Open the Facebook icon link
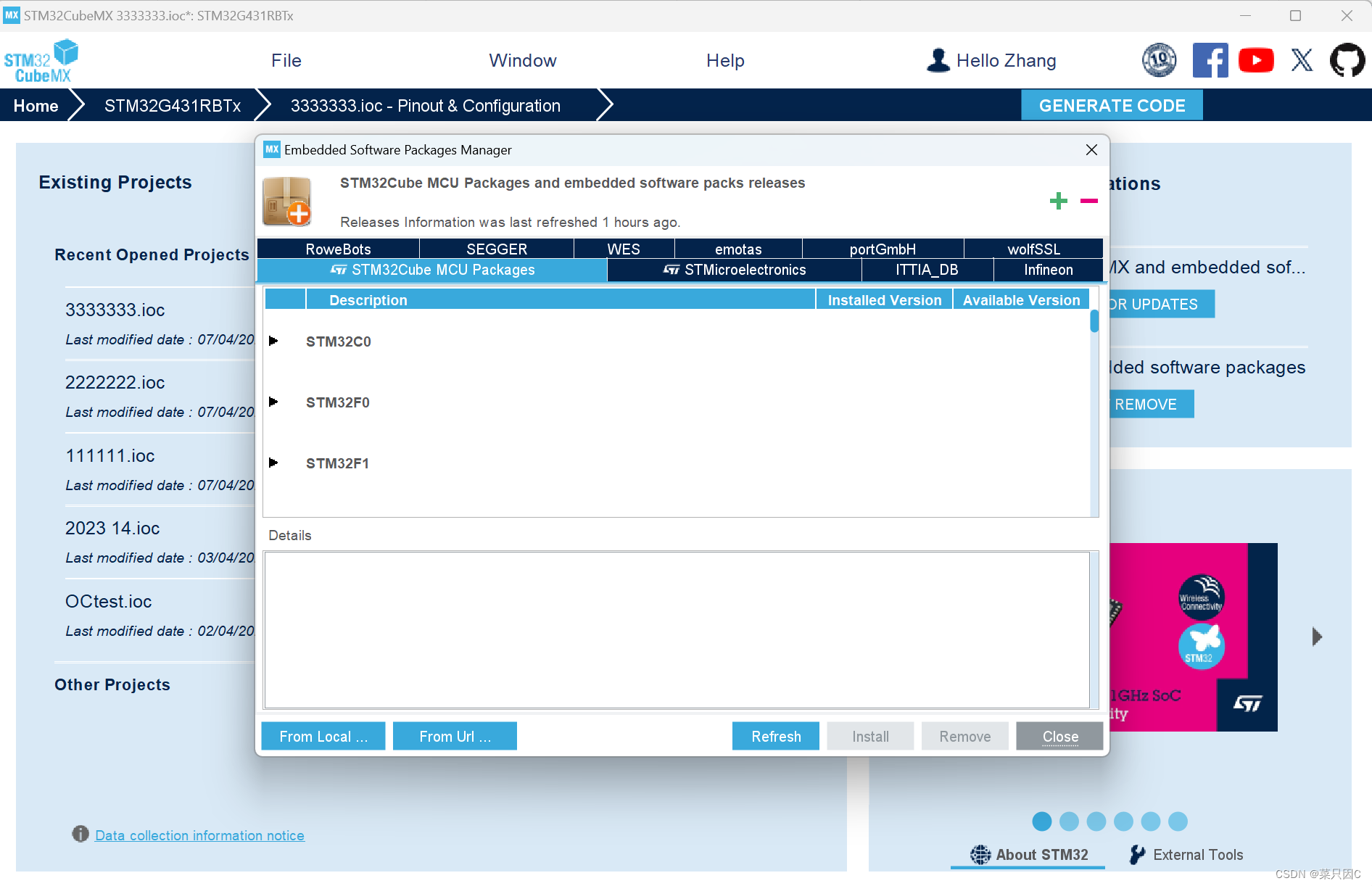The height and width of the screenshot is (886, 1372). pyautogui.click(x=1210, y=60)
